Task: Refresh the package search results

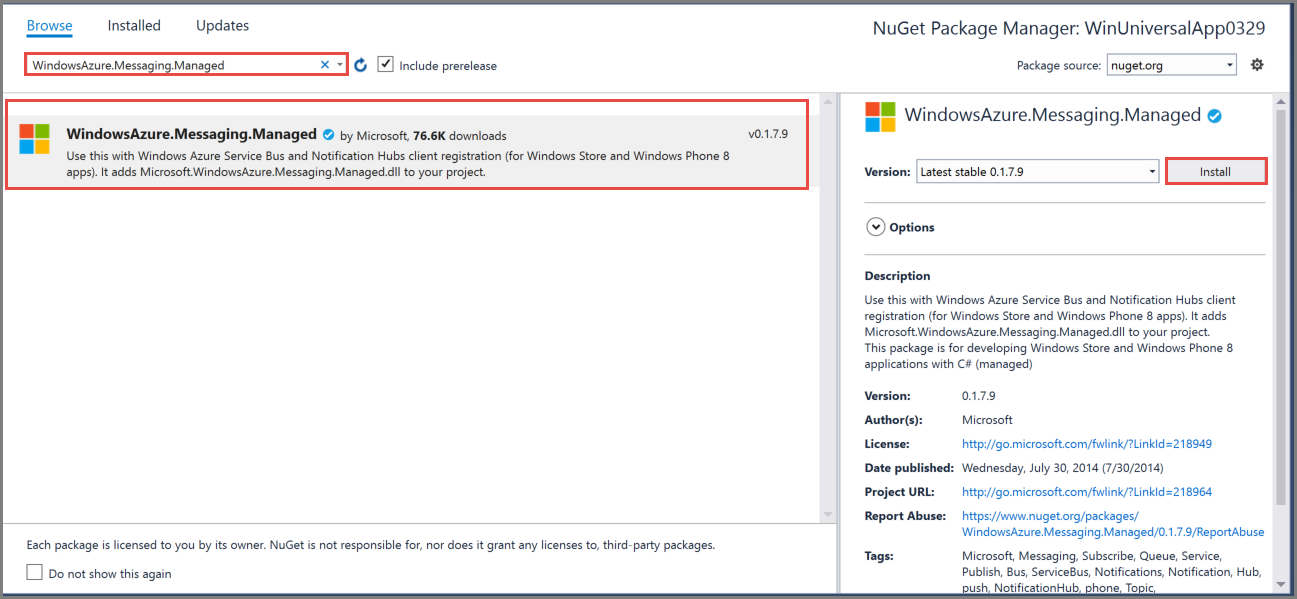Action: [360, 64]
